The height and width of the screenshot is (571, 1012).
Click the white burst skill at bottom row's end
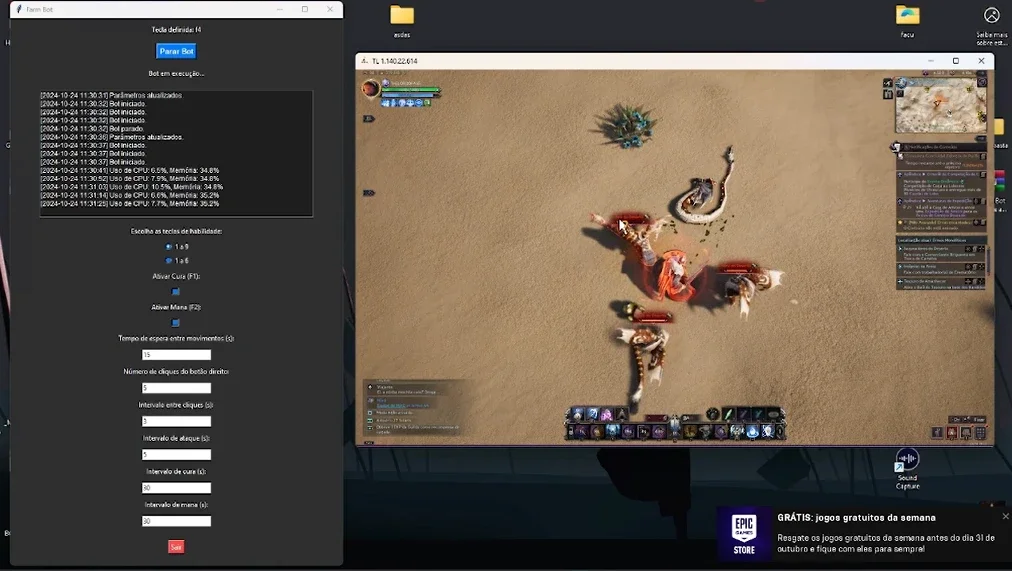pos(768,432)
